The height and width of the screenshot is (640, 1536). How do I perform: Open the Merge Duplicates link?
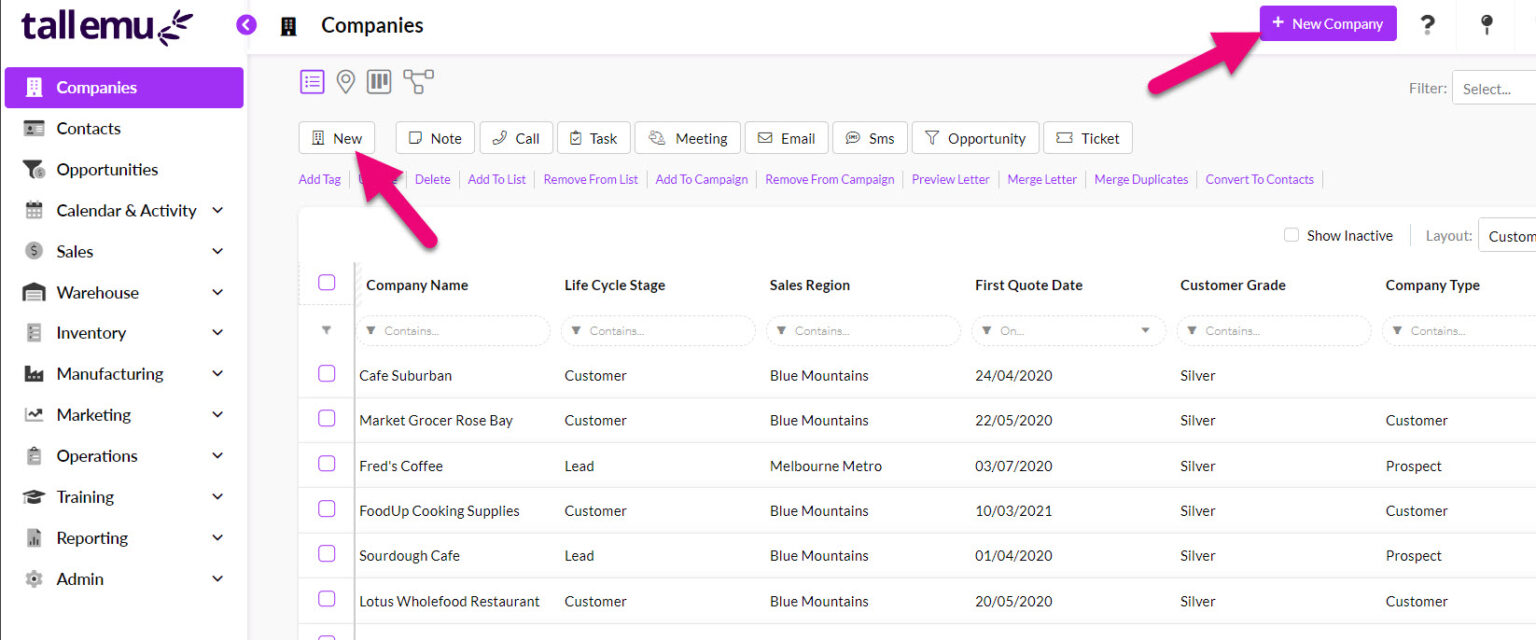1141,179
